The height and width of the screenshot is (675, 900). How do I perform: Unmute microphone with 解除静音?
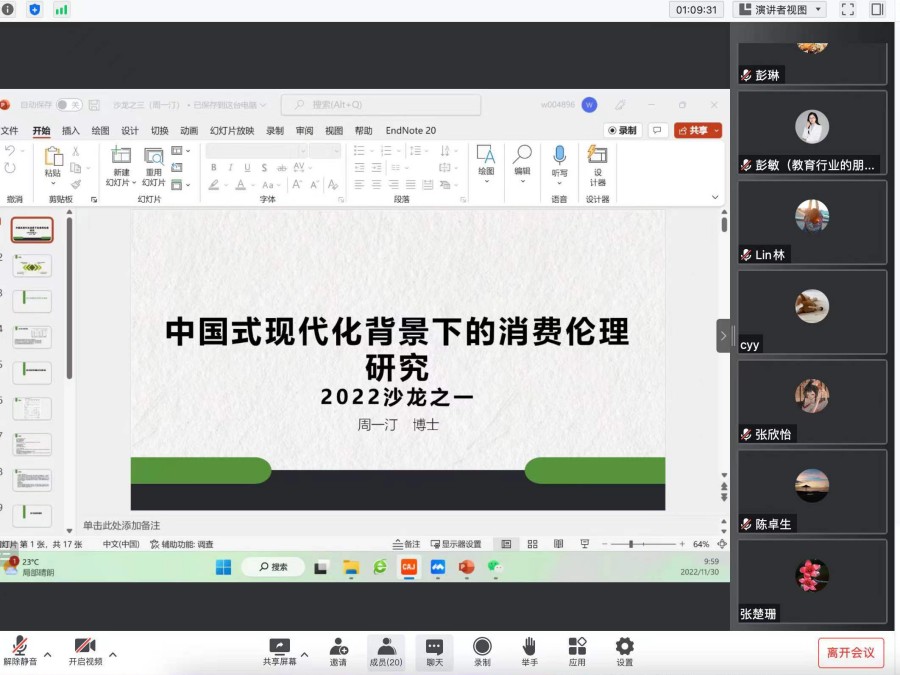(19, 647)
